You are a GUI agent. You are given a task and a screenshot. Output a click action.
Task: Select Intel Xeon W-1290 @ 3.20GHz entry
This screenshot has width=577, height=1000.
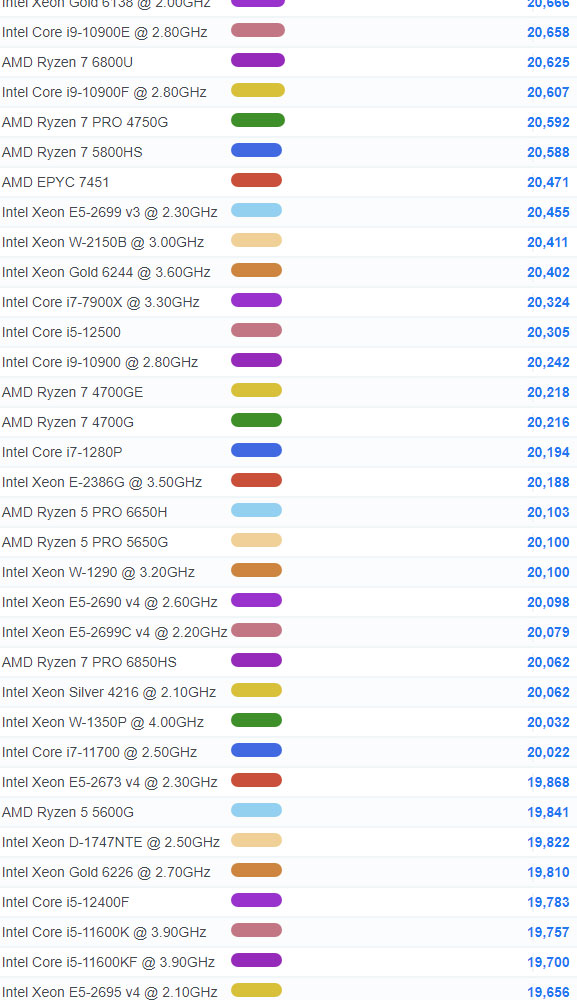point(98,571)
